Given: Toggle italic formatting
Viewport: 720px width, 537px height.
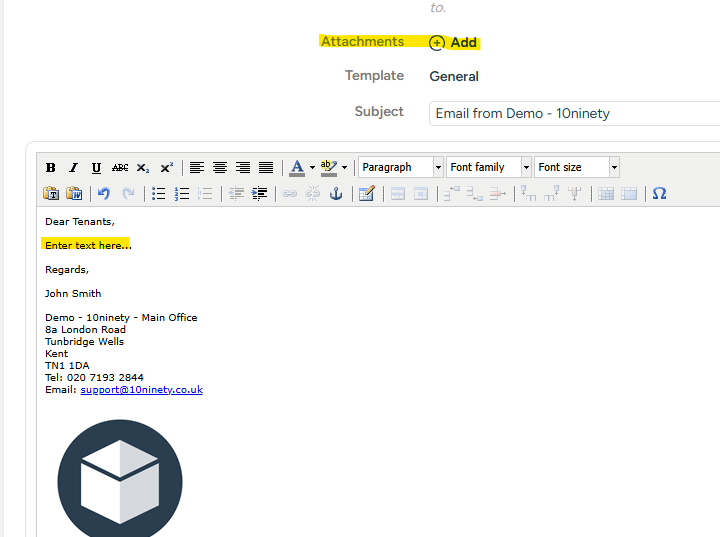Looking at the screenshot, I should coord(73,168).
